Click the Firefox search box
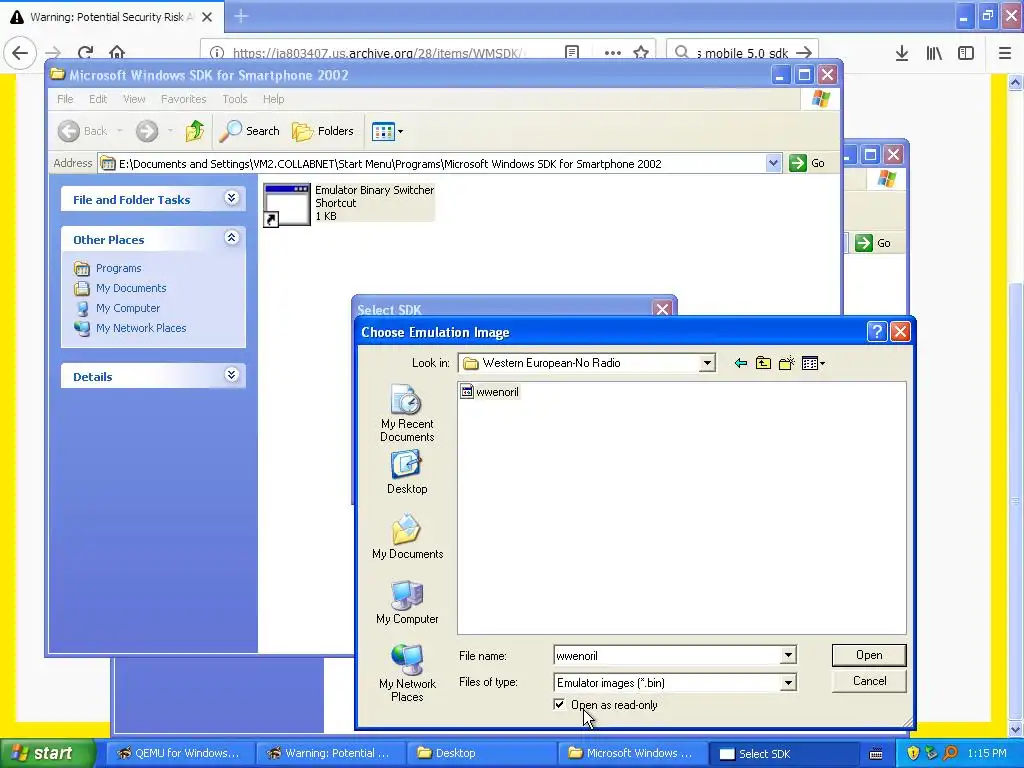This screenshot has height=768, width=1024. click(x=742, y=53)
